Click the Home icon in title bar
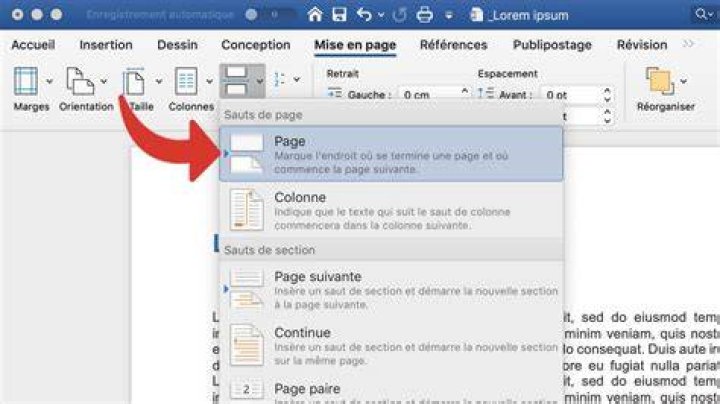Image resolution: width=720 pixels, height=404 pixels. pos(315,15)
